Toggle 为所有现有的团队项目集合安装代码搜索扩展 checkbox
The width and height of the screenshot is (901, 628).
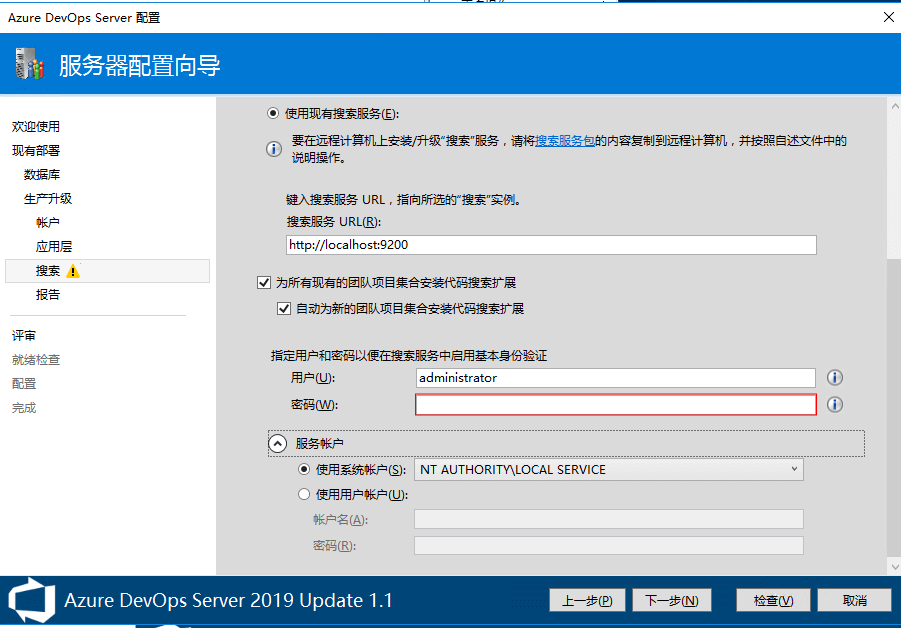click(x=264, y=284)
